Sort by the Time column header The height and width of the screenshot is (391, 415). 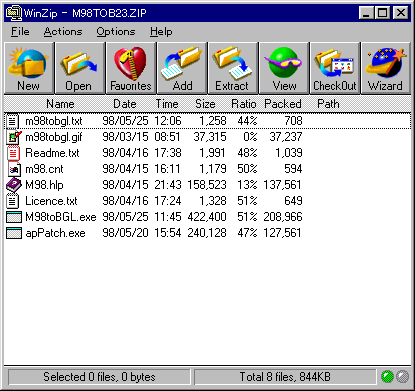pos(167,104)
